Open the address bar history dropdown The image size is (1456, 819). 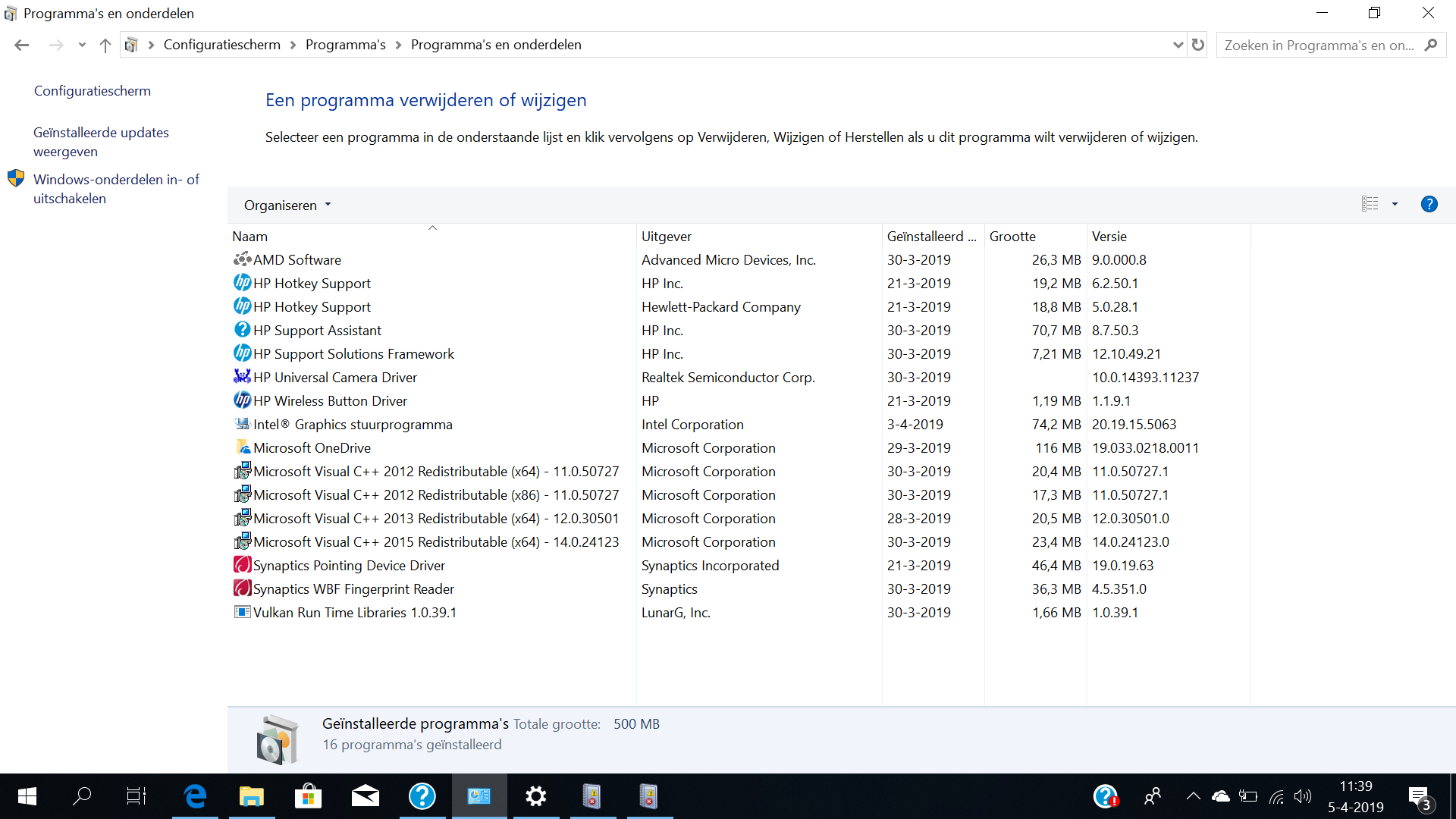[1177, 45]
